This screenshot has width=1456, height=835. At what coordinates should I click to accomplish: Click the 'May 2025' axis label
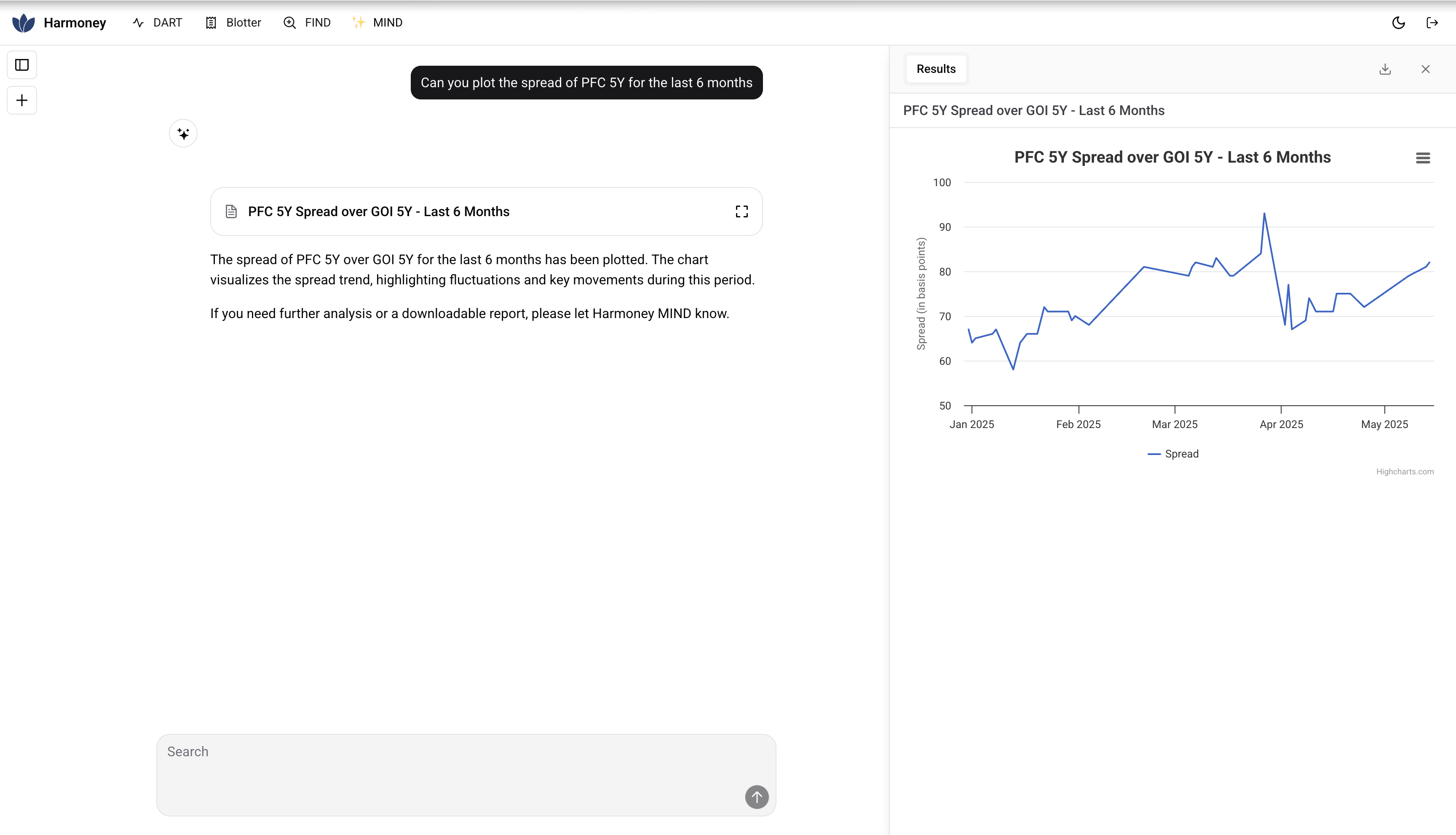pos(1384,424)
